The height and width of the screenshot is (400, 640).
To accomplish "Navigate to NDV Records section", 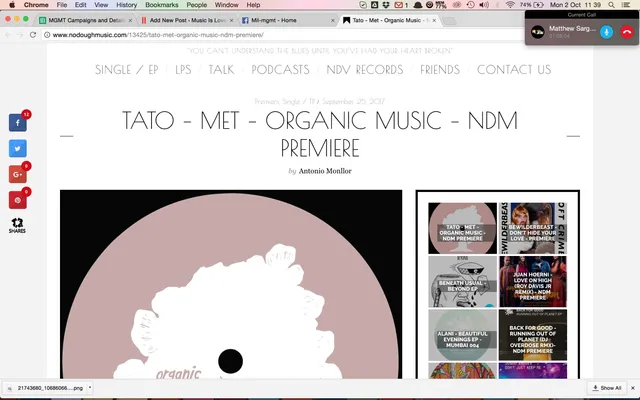I will [x=364, y=70].
